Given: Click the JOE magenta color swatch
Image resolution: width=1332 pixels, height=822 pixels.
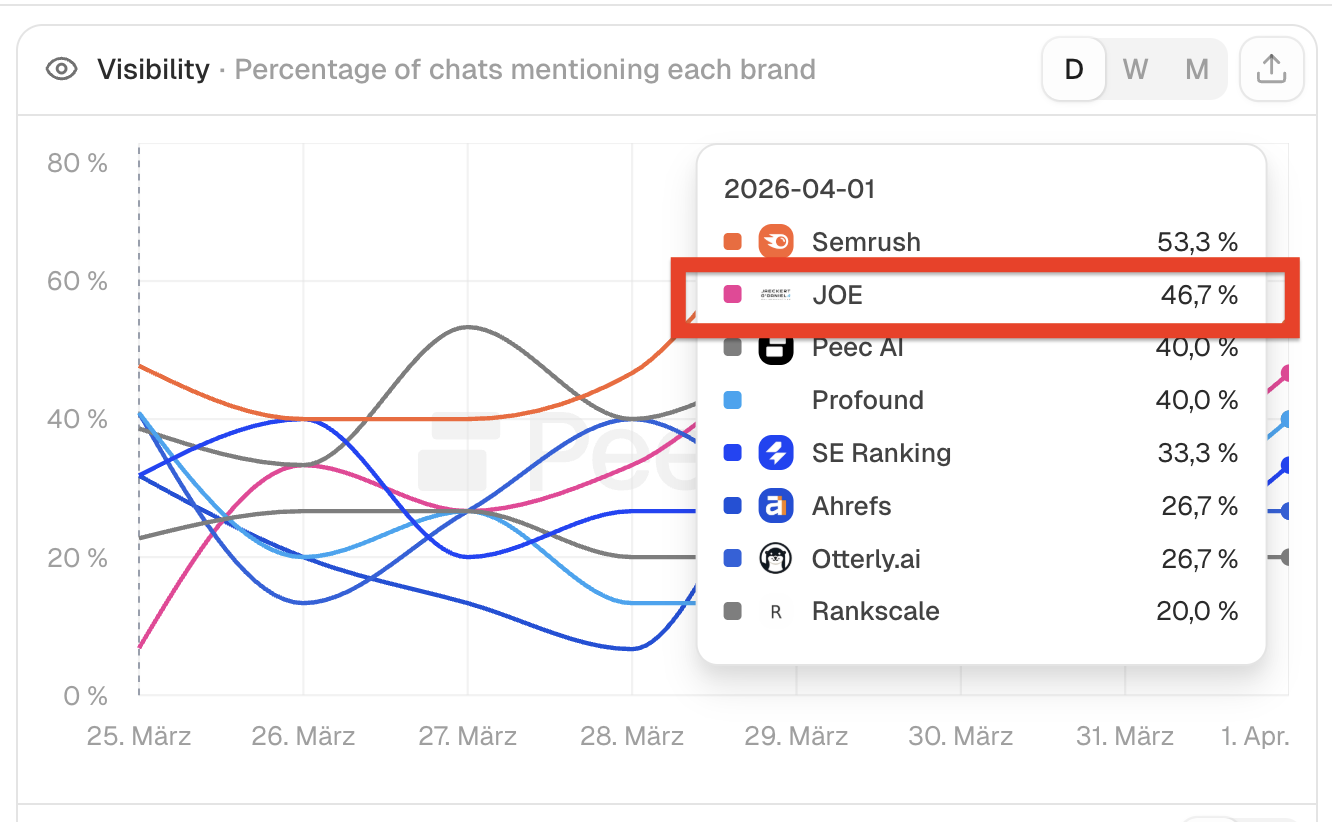Looking at the screenshot, I should [732, 294].
